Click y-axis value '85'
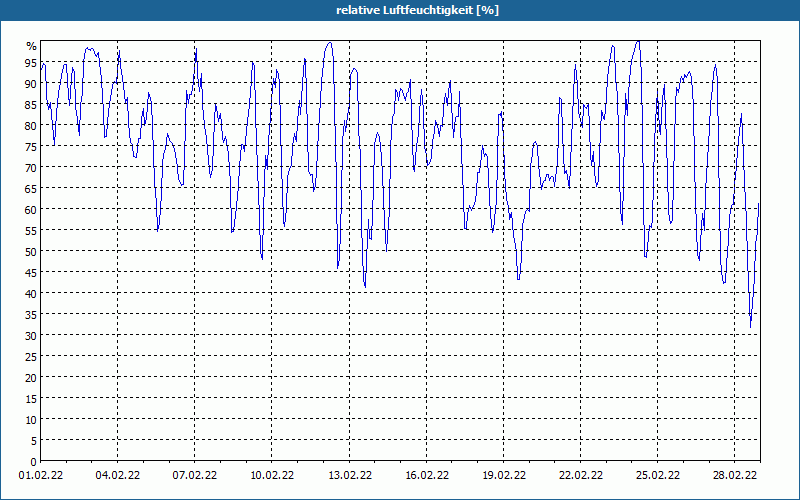The image size is (800, 500). [31, 105]
